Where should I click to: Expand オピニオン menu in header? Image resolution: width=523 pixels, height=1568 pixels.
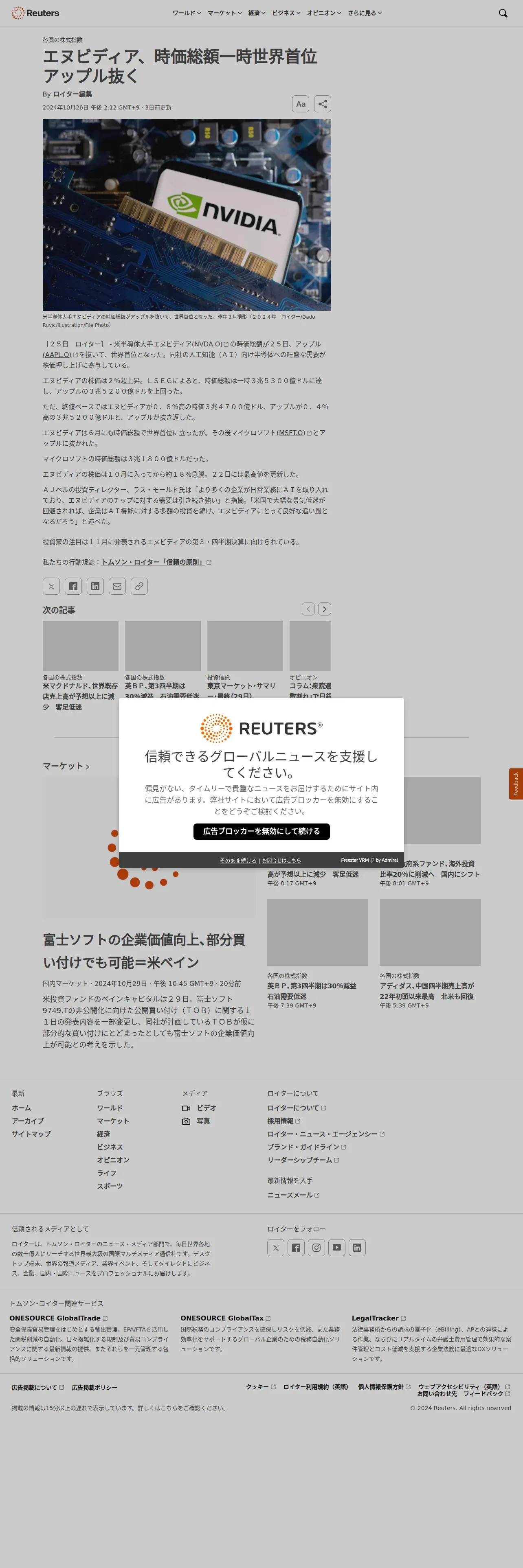(x=324, y=13)
